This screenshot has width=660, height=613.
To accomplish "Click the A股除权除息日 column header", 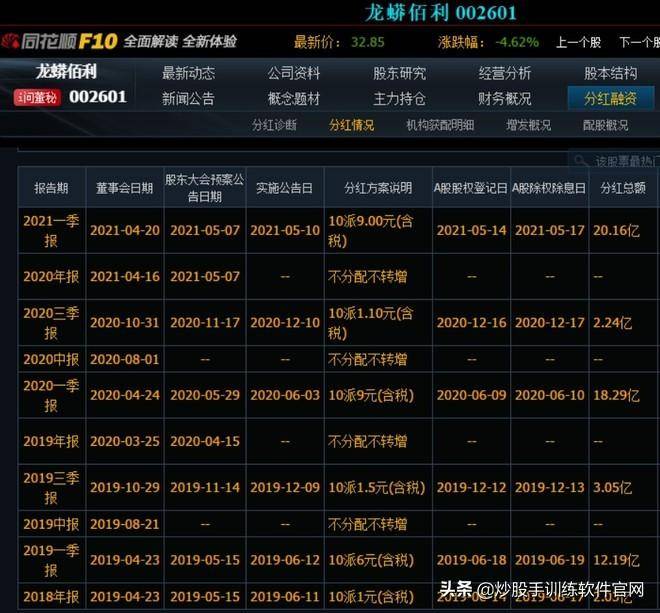I will (x=549, y=188).
